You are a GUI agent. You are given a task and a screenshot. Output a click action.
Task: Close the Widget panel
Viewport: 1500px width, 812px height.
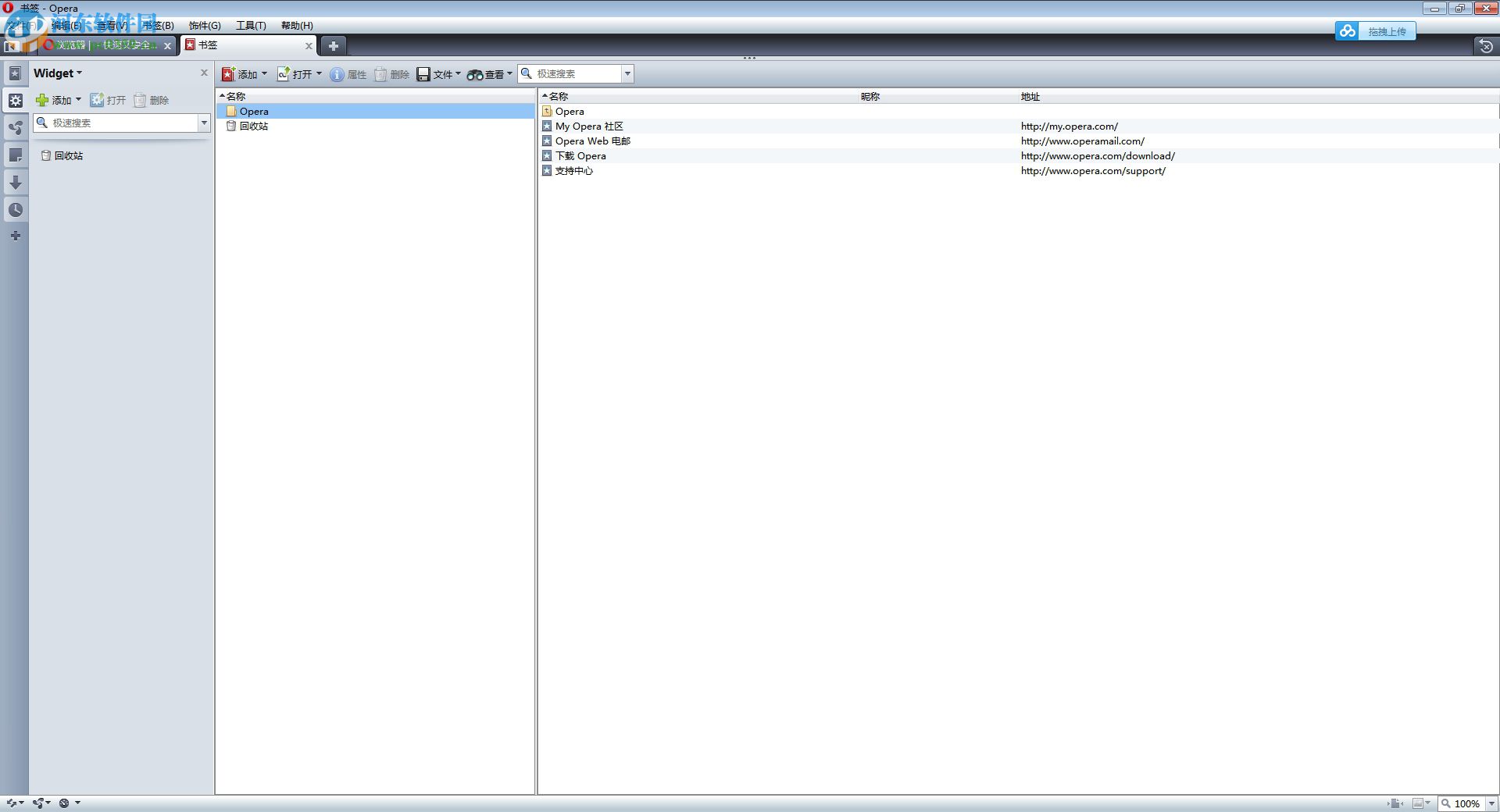point(205,73)
